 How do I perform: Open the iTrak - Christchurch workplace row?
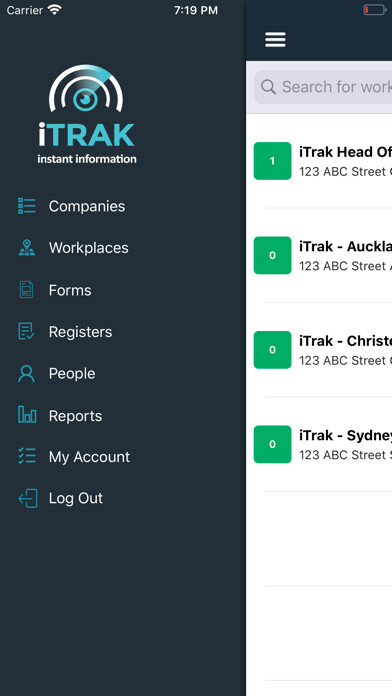[x=319, y=350]
